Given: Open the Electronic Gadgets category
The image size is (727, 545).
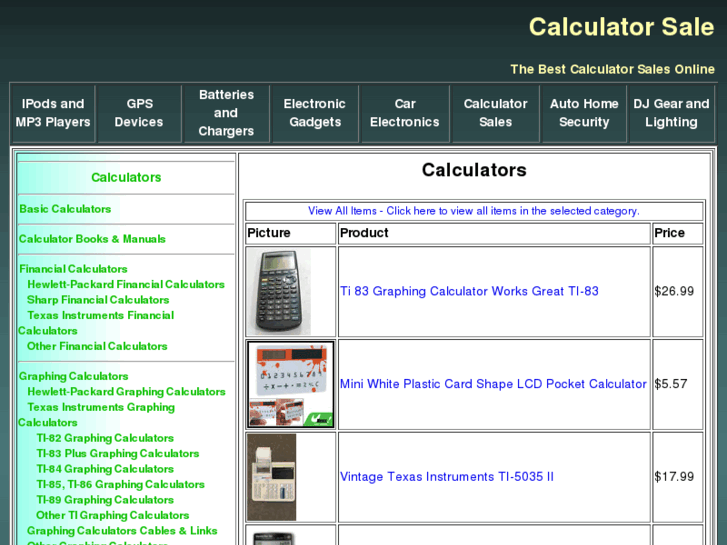Looking at the screenshot, I should [x=314, y=113].
